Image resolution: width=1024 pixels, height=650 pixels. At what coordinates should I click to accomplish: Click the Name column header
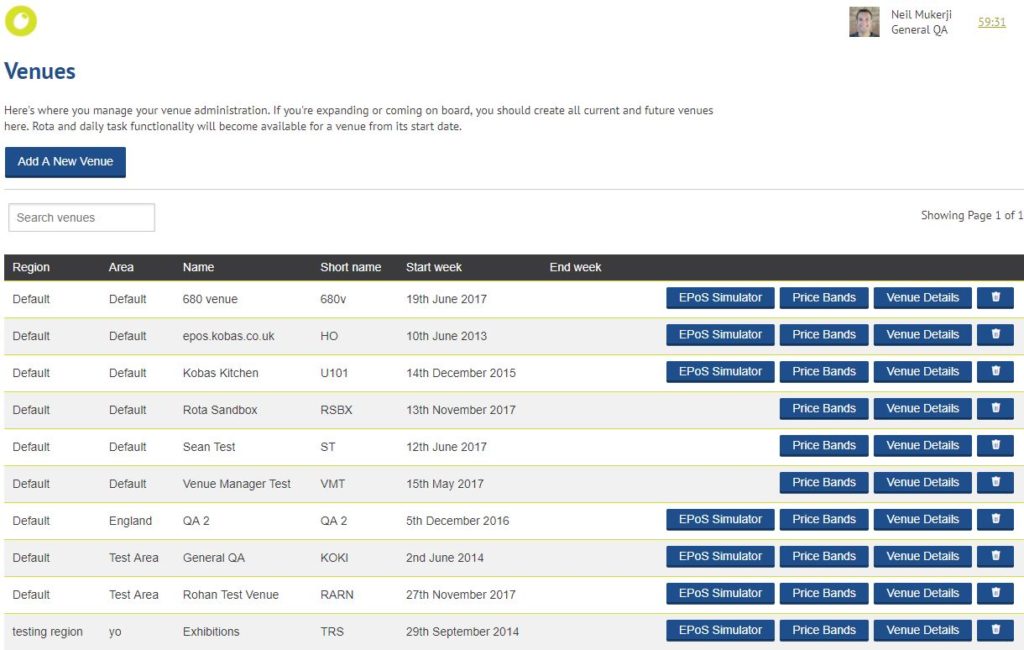(x=198, y=267)
